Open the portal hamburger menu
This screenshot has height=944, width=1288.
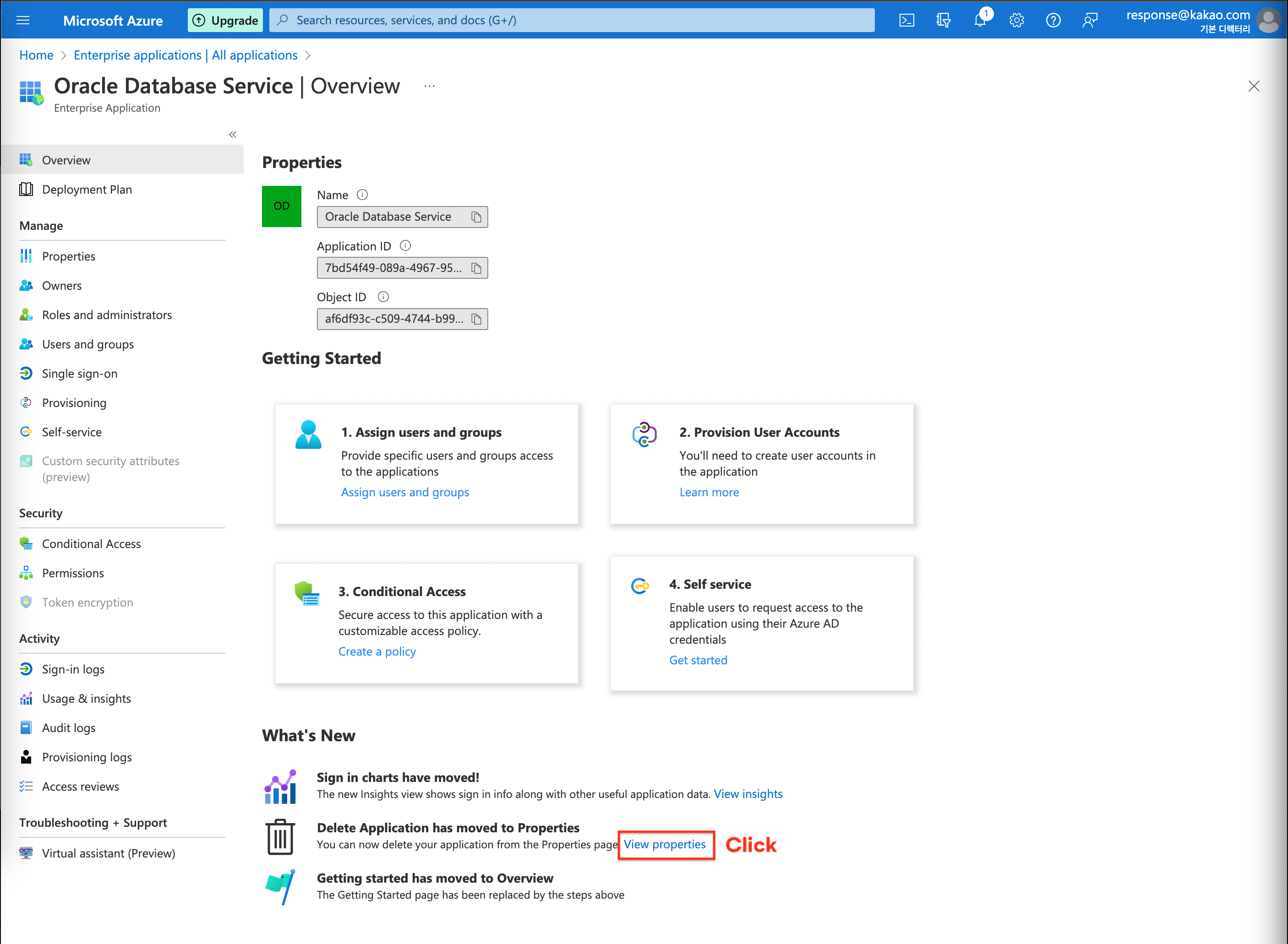23,21
